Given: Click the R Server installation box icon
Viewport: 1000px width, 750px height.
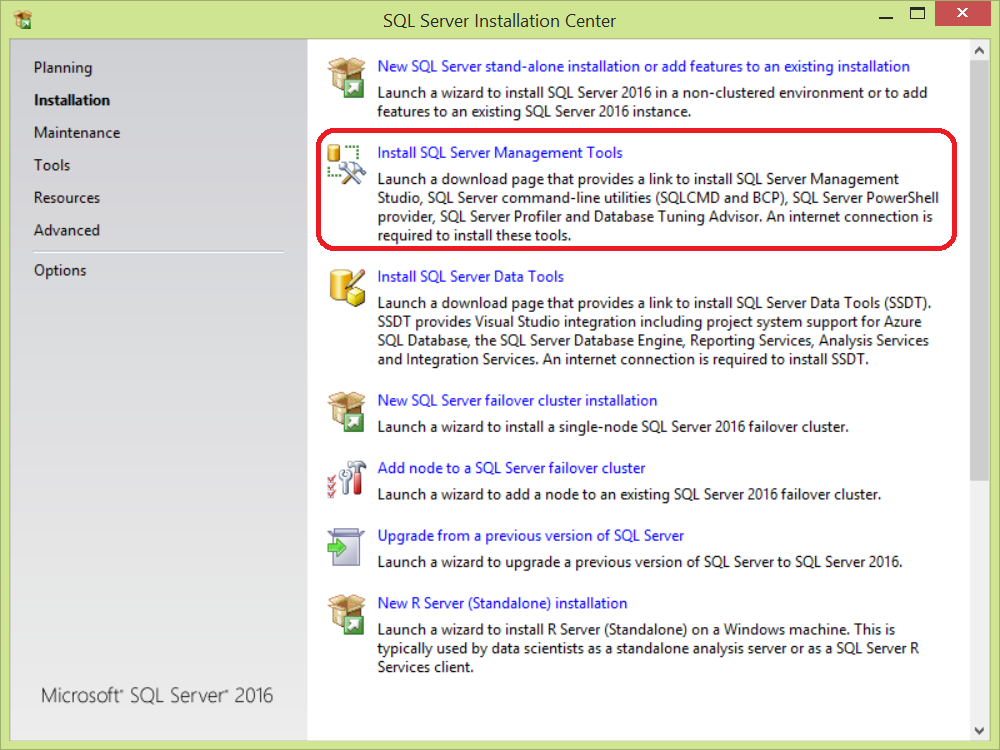Looking at the screenshot, I should coord(346,614).
